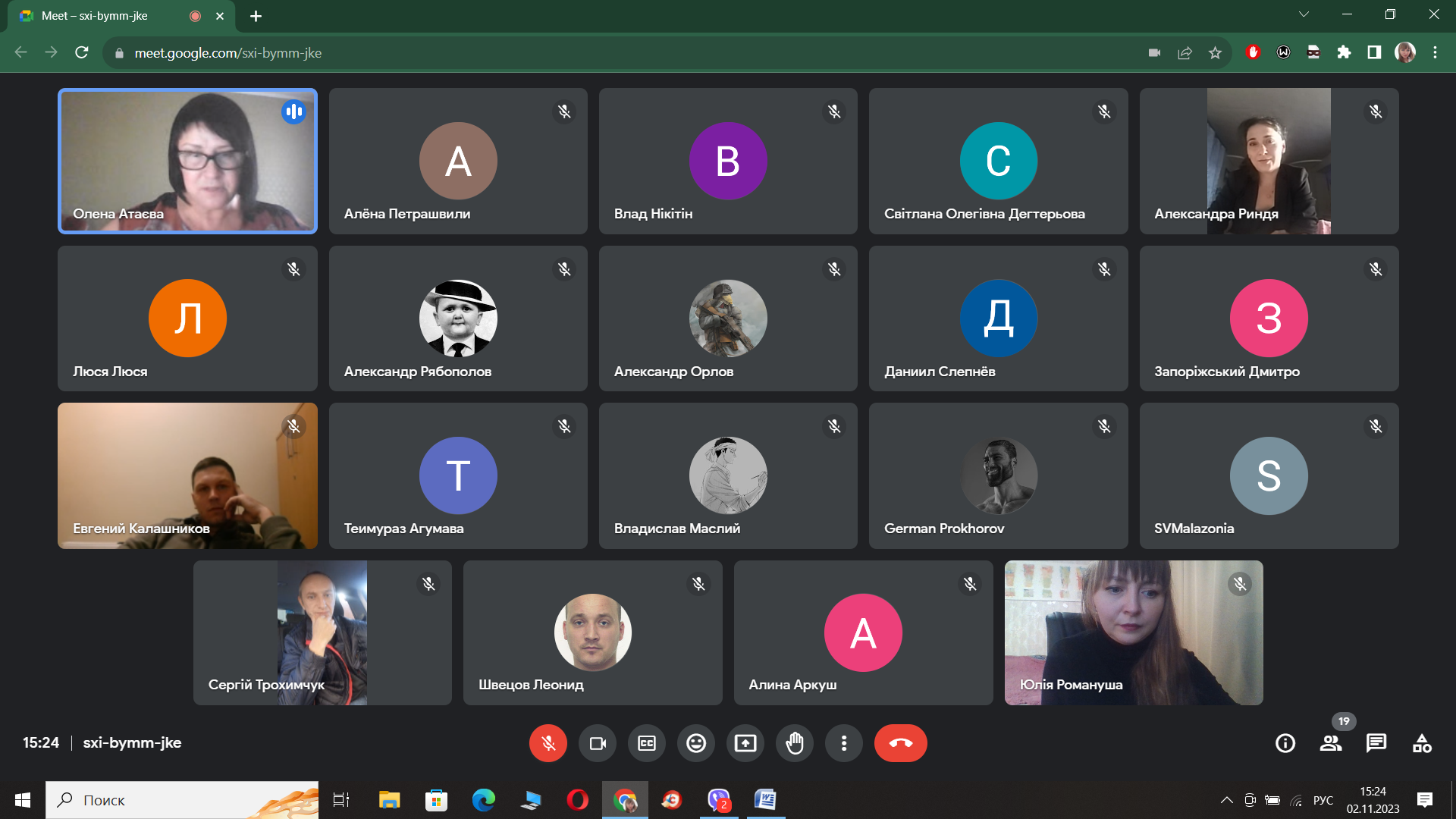
Task: Unmute microphone with the red mic button
Action: click(x=548, y=743)
